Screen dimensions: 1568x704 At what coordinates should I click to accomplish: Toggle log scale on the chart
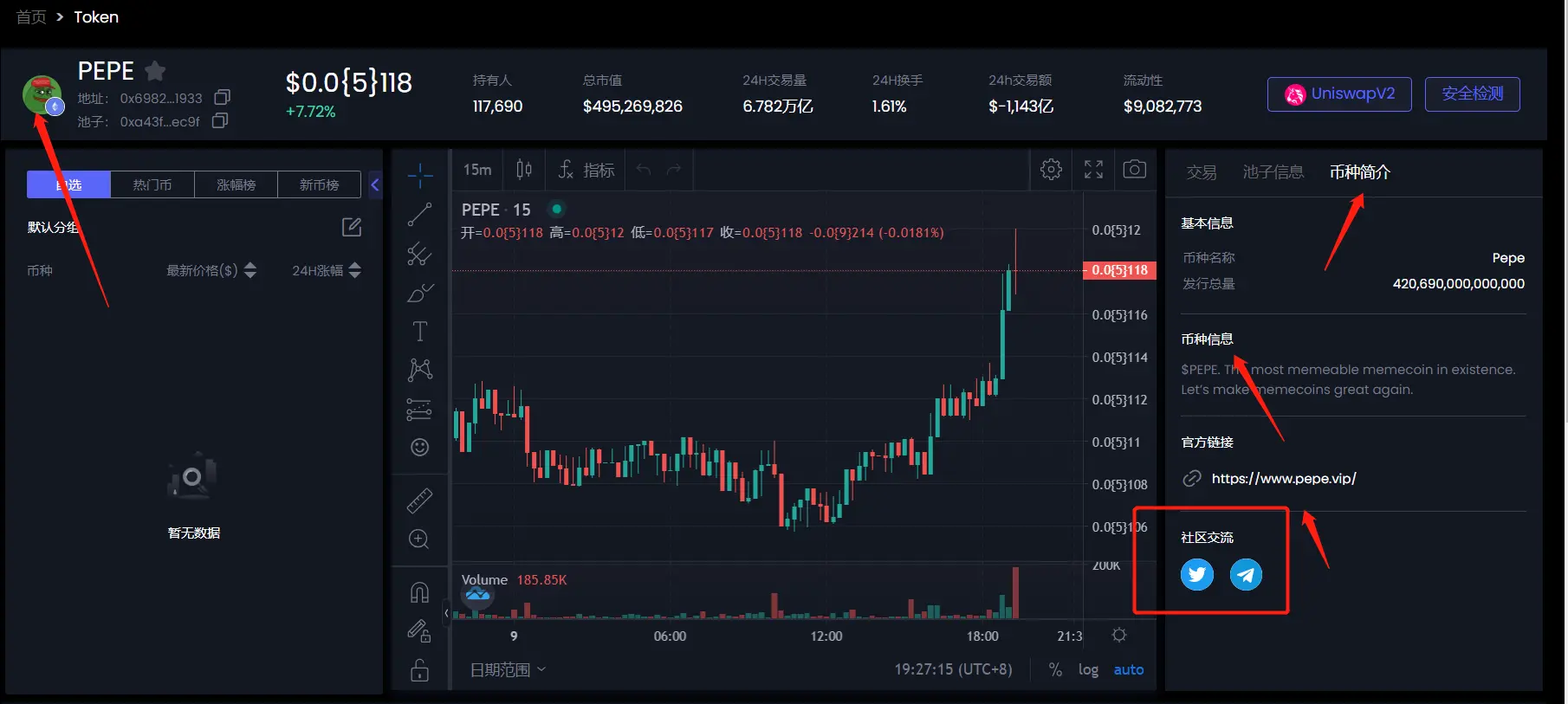[1088, 669]
